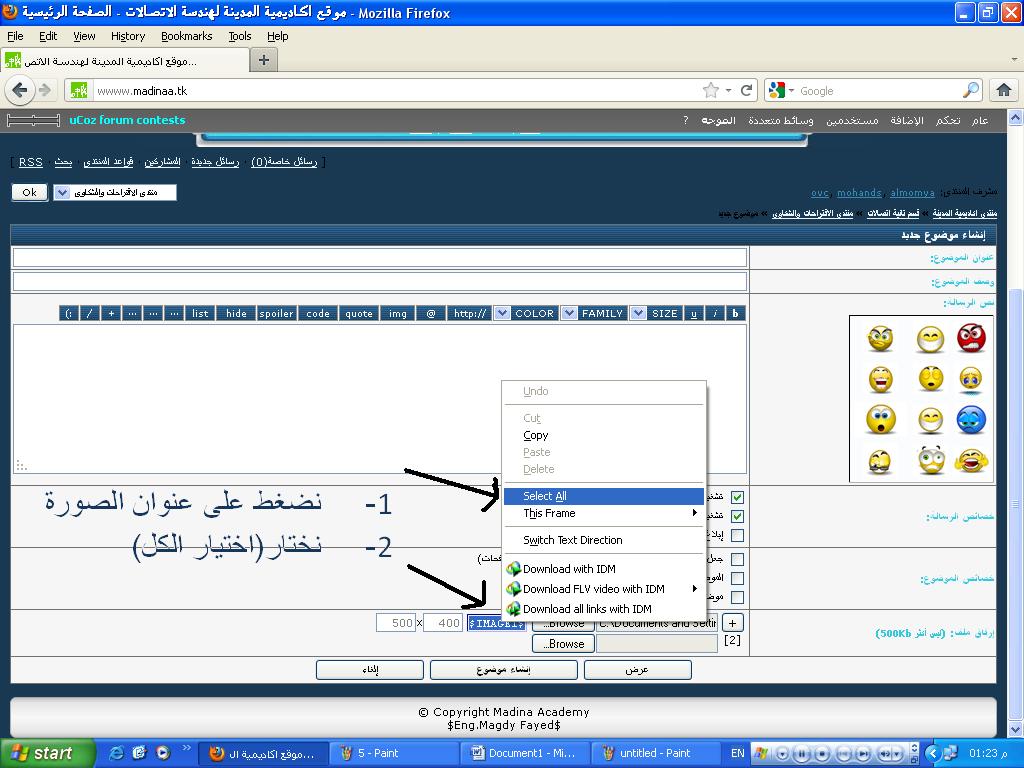Click the Home button icon
Viewport: 1024px width, 768px height.
1004,90
